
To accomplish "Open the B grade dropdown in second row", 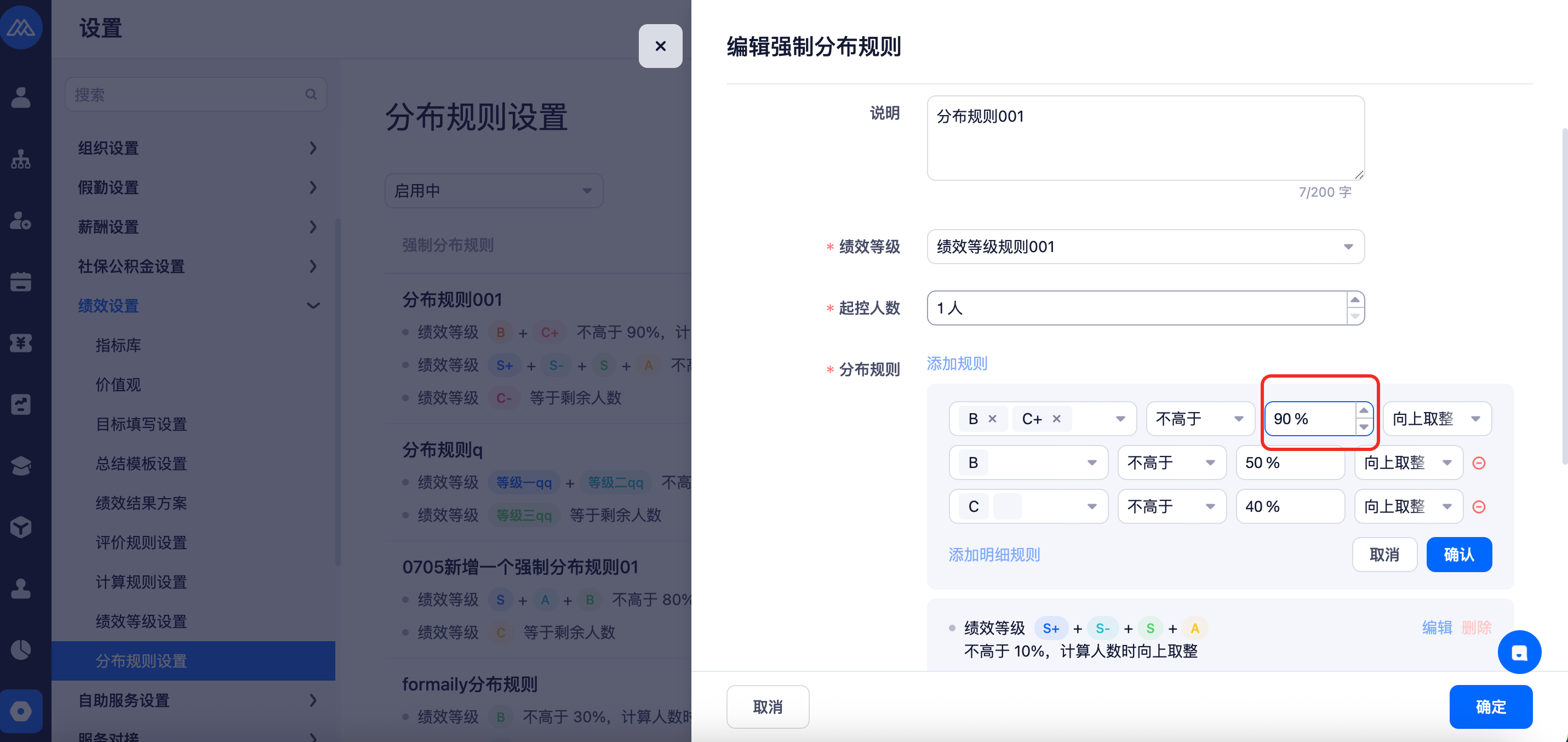I will [1028, 463].
